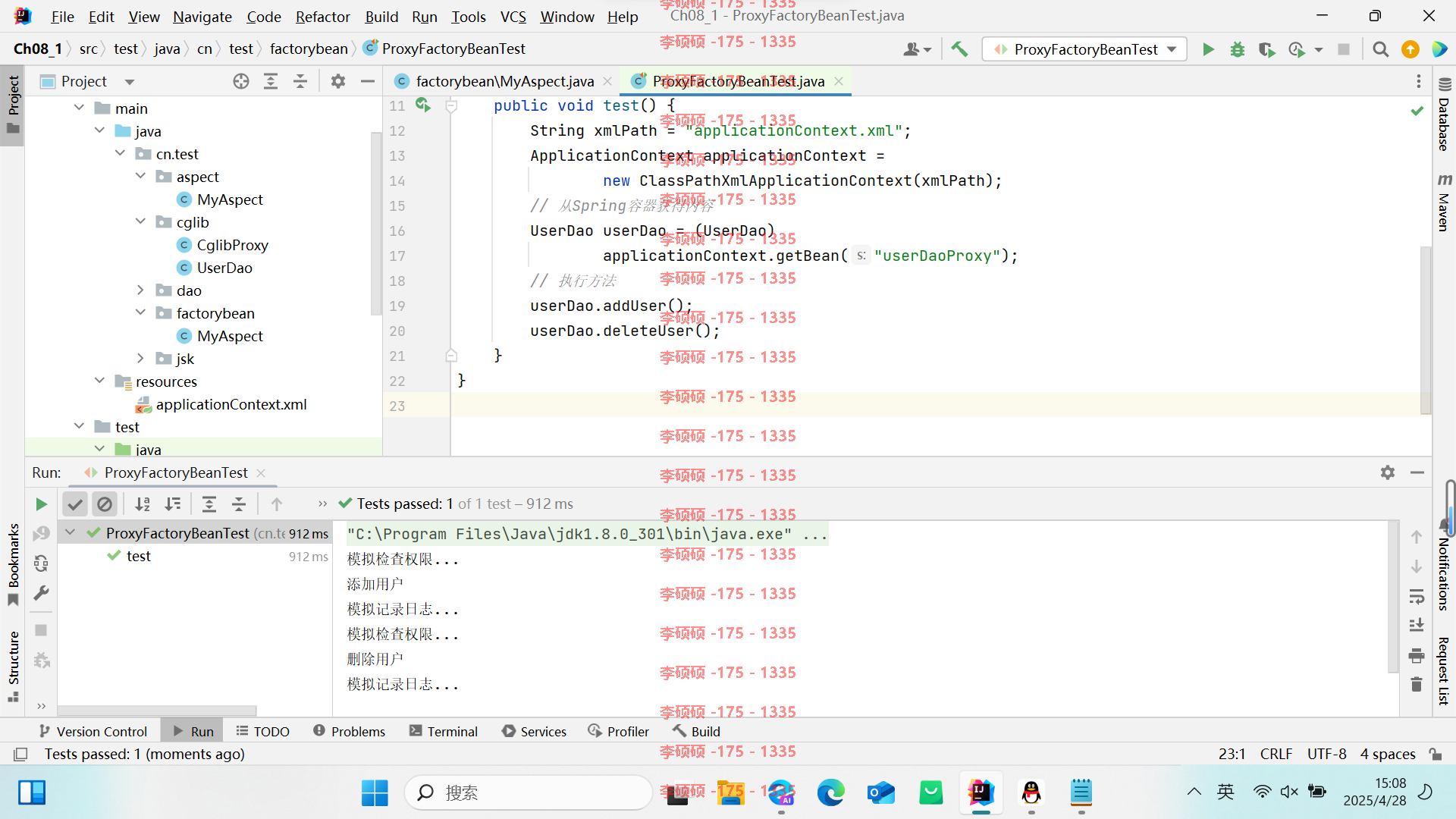The height and width of the screenshot is (819, 1456).
Task: Open the Navigate menu
Action: pyautogui.click(x=202, y=17)
